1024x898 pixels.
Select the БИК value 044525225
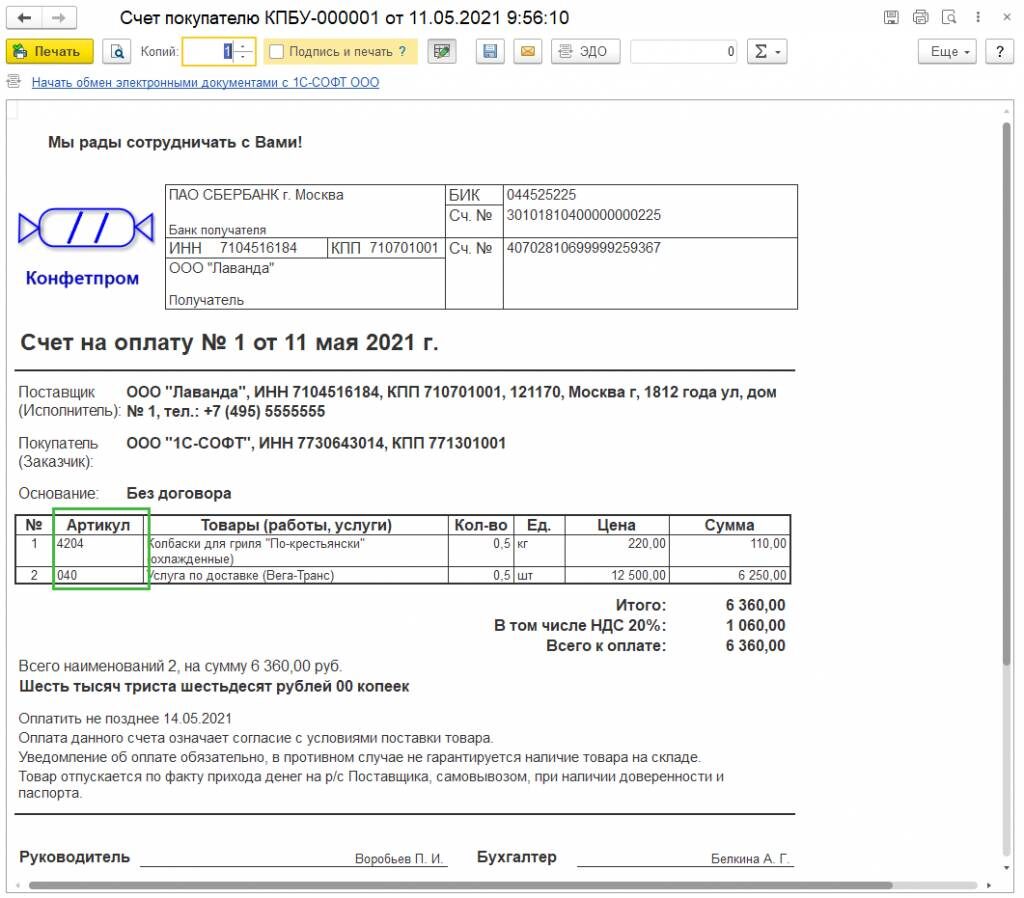(x=541, y=195)
